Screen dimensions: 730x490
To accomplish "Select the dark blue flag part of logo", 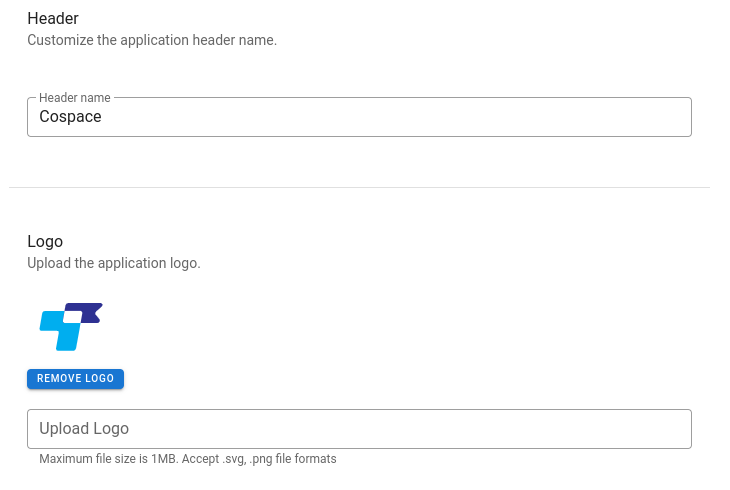I will (90, 312).
